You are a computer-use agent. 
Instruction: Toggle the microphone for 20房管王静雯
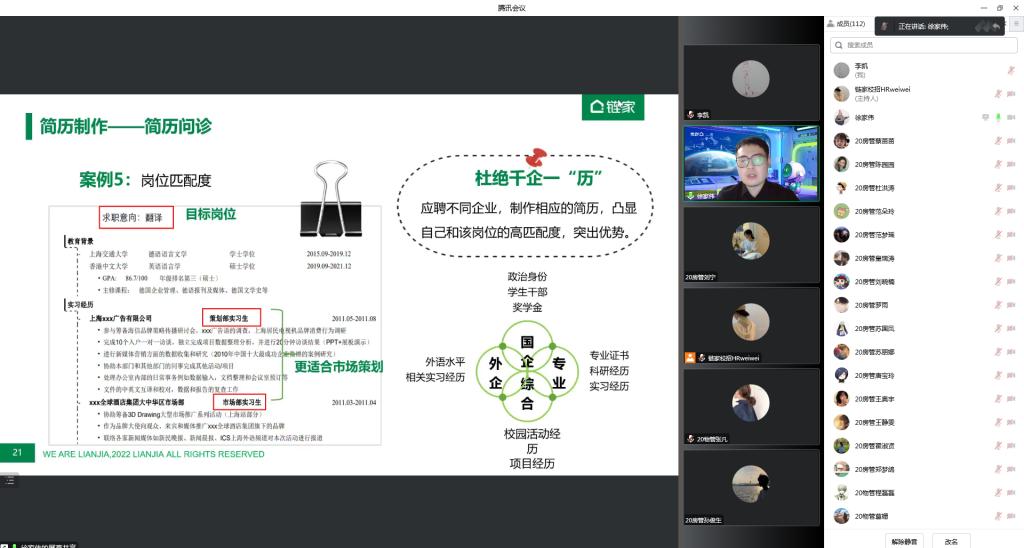[997, 422]
